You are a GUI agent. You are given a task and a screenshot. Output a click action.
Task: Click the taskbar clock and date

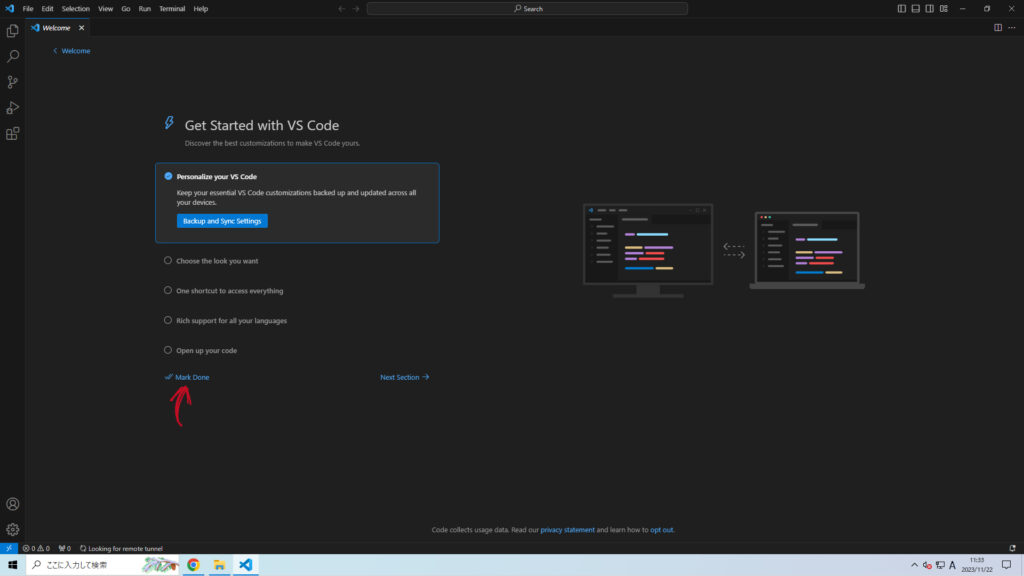977,565
